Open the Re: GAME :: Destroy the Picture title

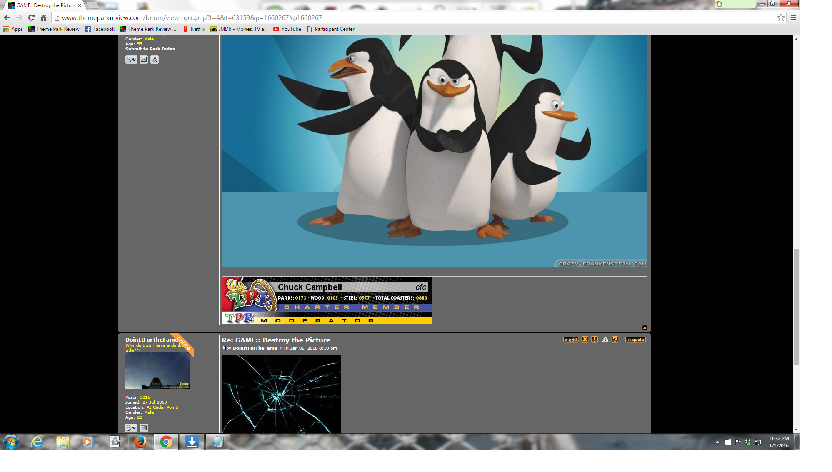click(x=276, y=340)
